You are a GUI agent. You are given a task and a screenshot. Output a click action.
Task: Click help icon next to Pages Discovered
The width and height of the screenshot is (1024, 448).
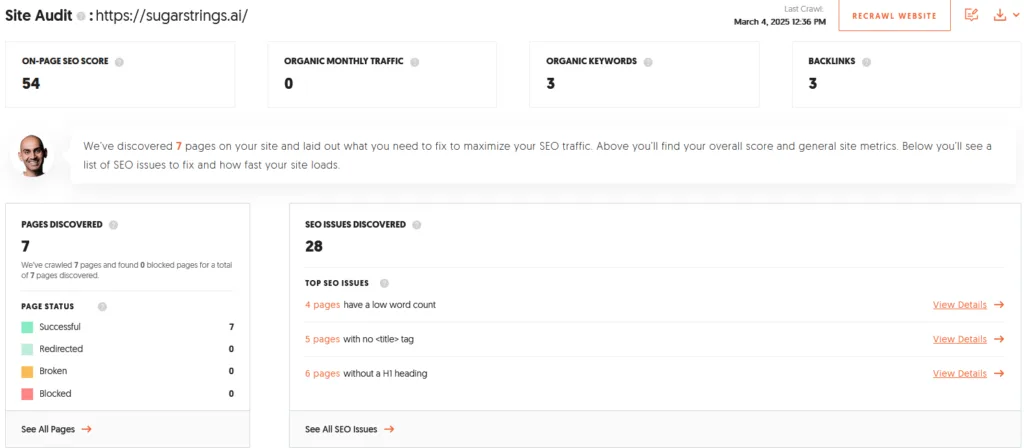tap(114, 225)
